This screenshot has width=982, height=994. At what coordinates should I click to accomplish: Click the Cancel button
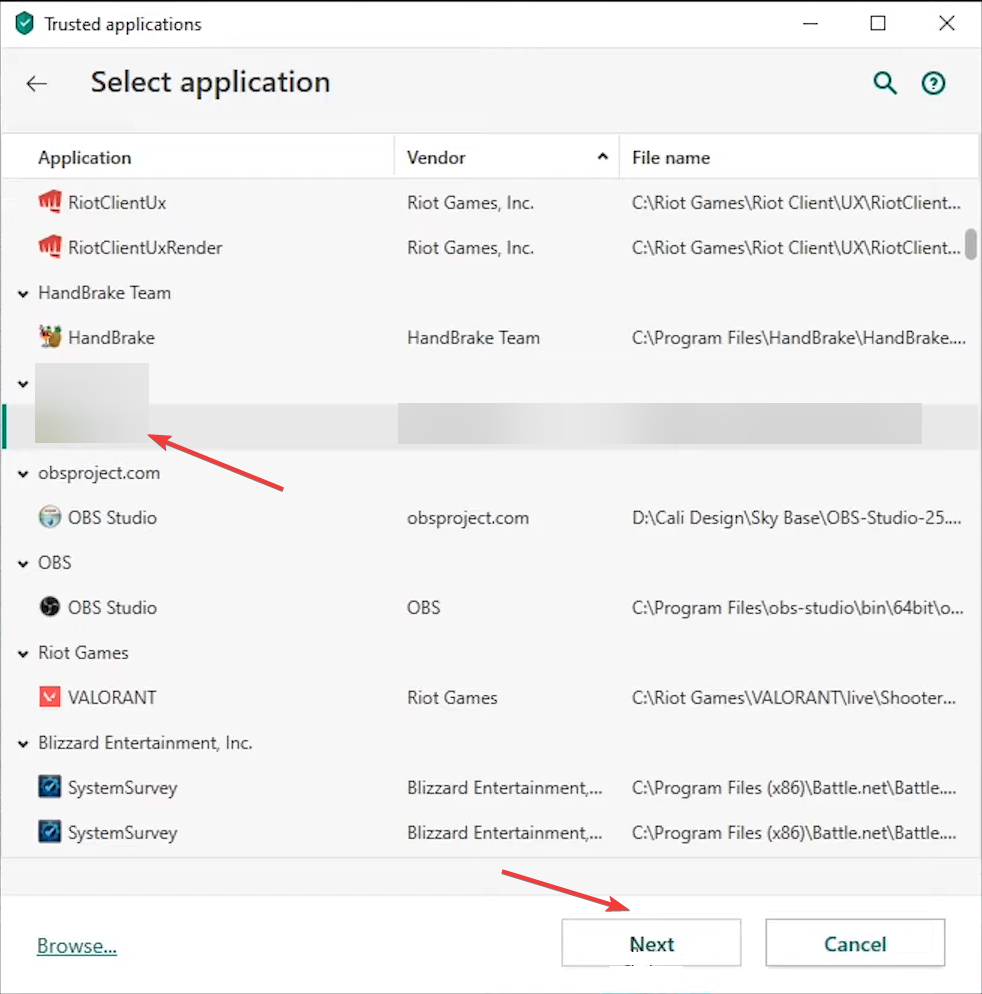[x=855, y=943]
